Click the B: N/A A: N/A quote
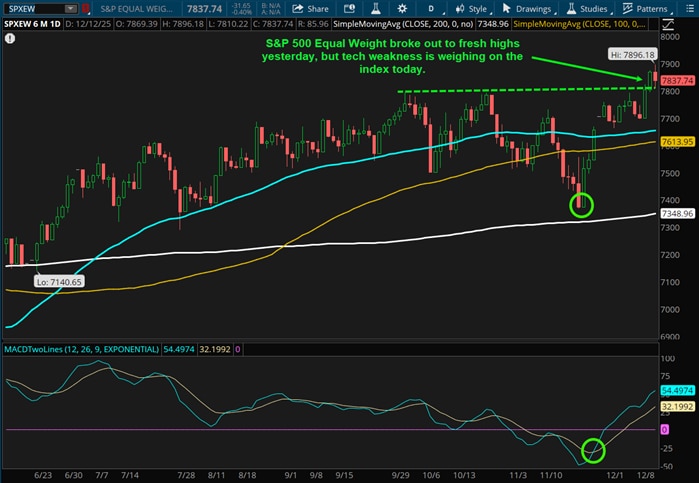Viewport: 699px width, 483px height. click(271, 8)
